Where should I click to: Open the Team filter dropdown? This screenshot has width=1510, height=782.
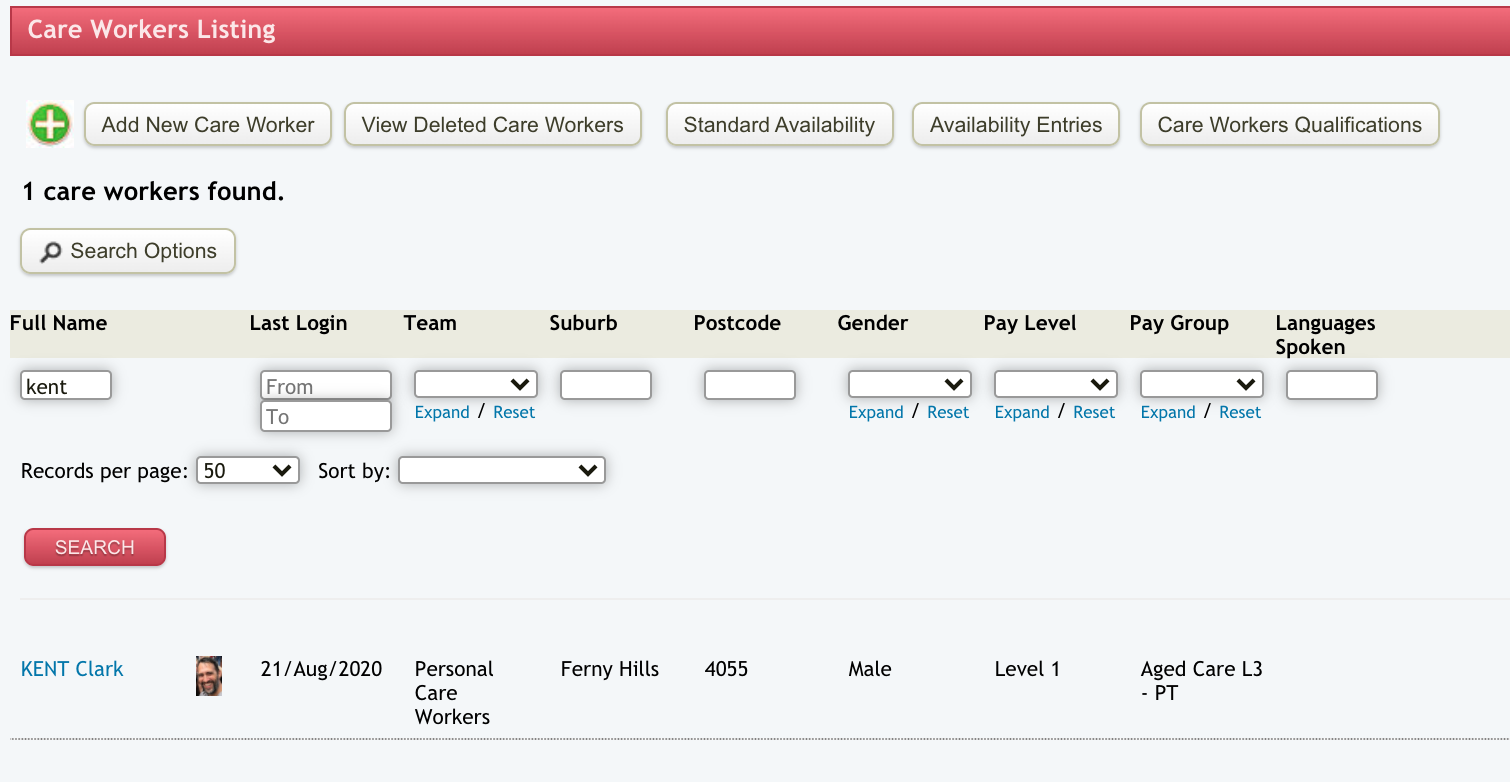pyautogui.click(x=475, y=384)
